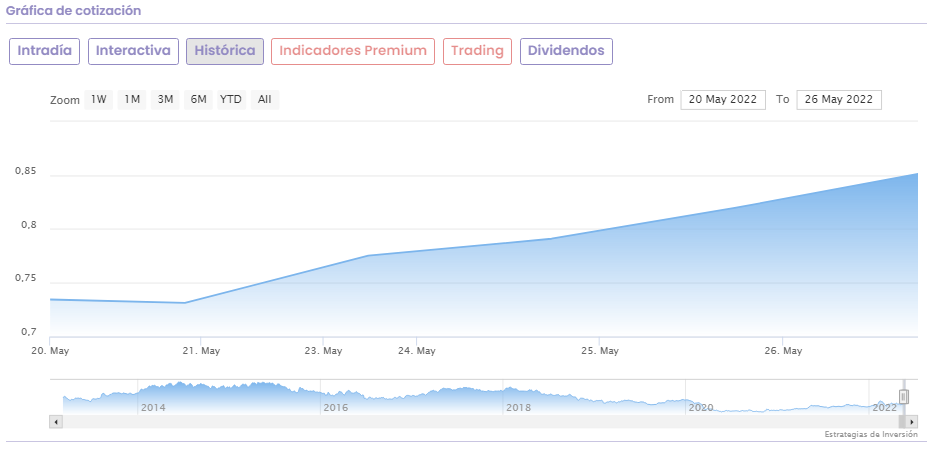
Task: Click the navigator scrollbar track
Action: pyautogui.click(x=480, y=422)
